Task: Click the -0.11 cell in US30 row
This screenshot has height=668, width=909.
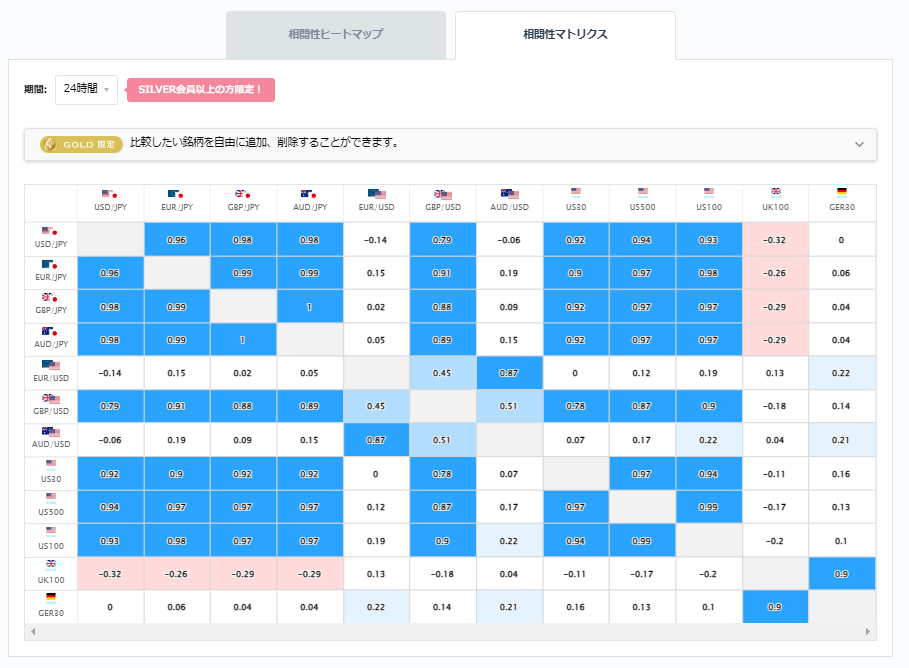Action: 775,474
